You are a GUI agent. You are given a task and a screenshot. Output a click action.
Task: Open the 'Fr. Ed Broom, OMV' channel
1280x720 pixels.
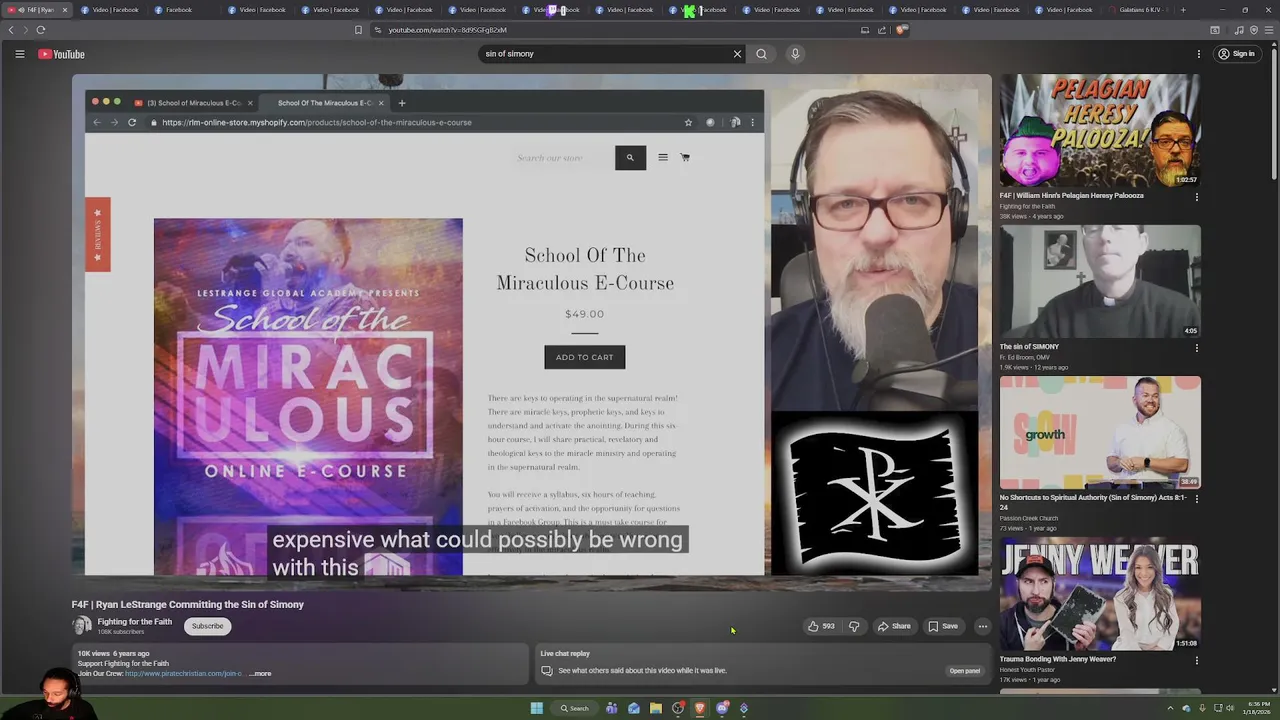[x=1024, y=357]
